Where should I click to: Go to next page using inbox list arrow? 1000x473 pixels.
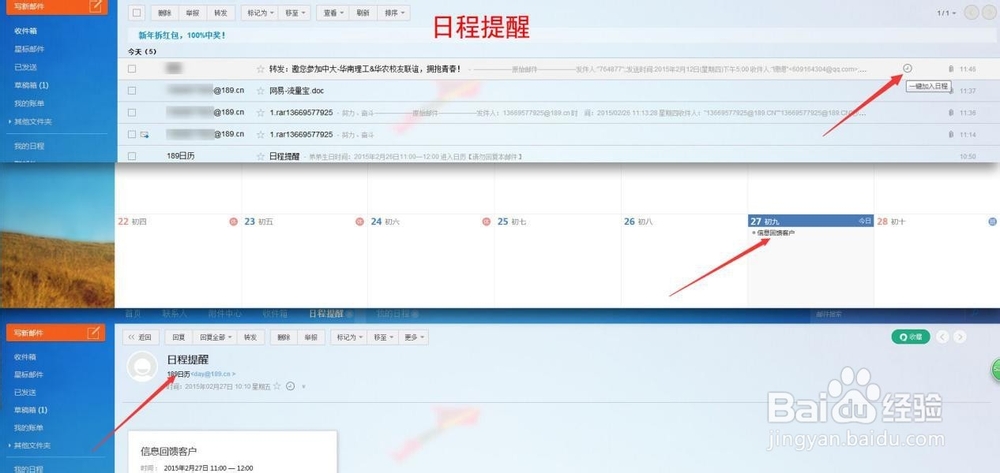pos(989,13)
